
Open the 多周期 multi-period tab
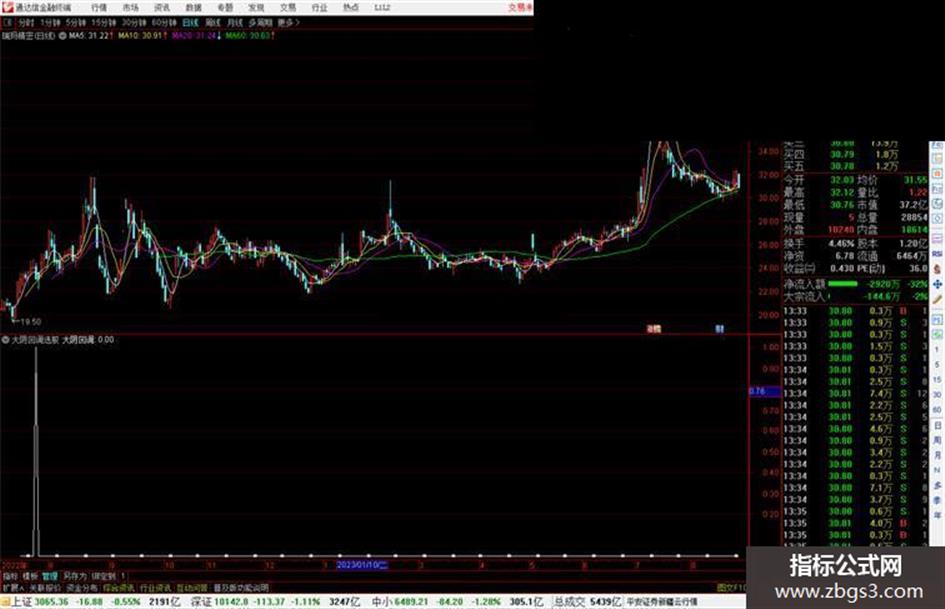click(x=260, y=22)
